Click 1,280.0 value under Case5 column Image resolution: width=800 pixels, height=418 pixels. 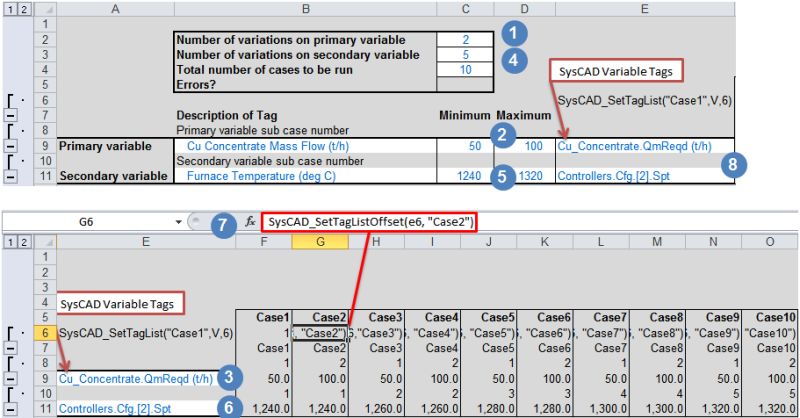[488, 409]
